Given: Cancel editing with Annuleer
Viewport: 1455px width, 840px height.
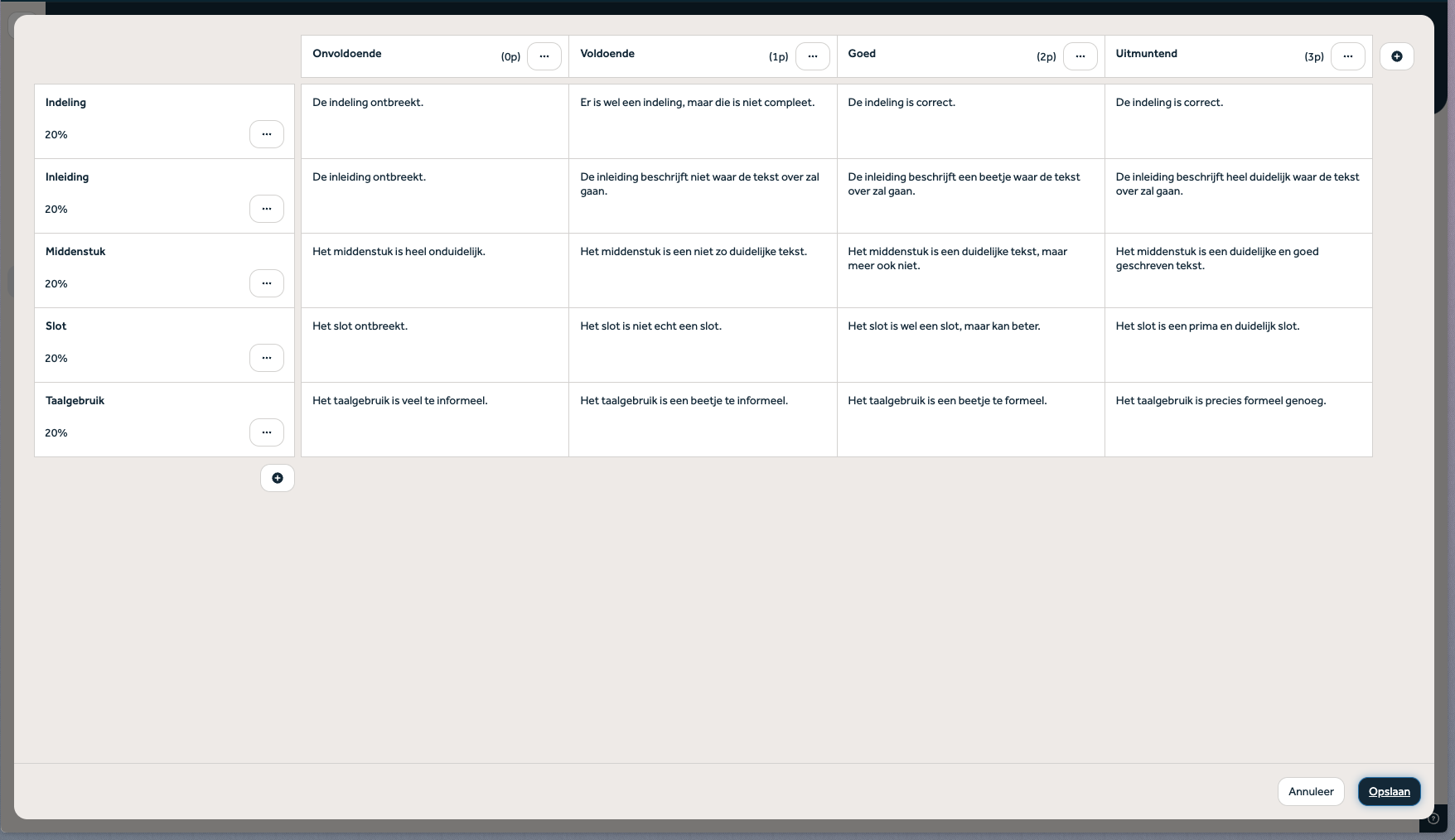Looking at the screenshot, I should tap(1311, 792).
